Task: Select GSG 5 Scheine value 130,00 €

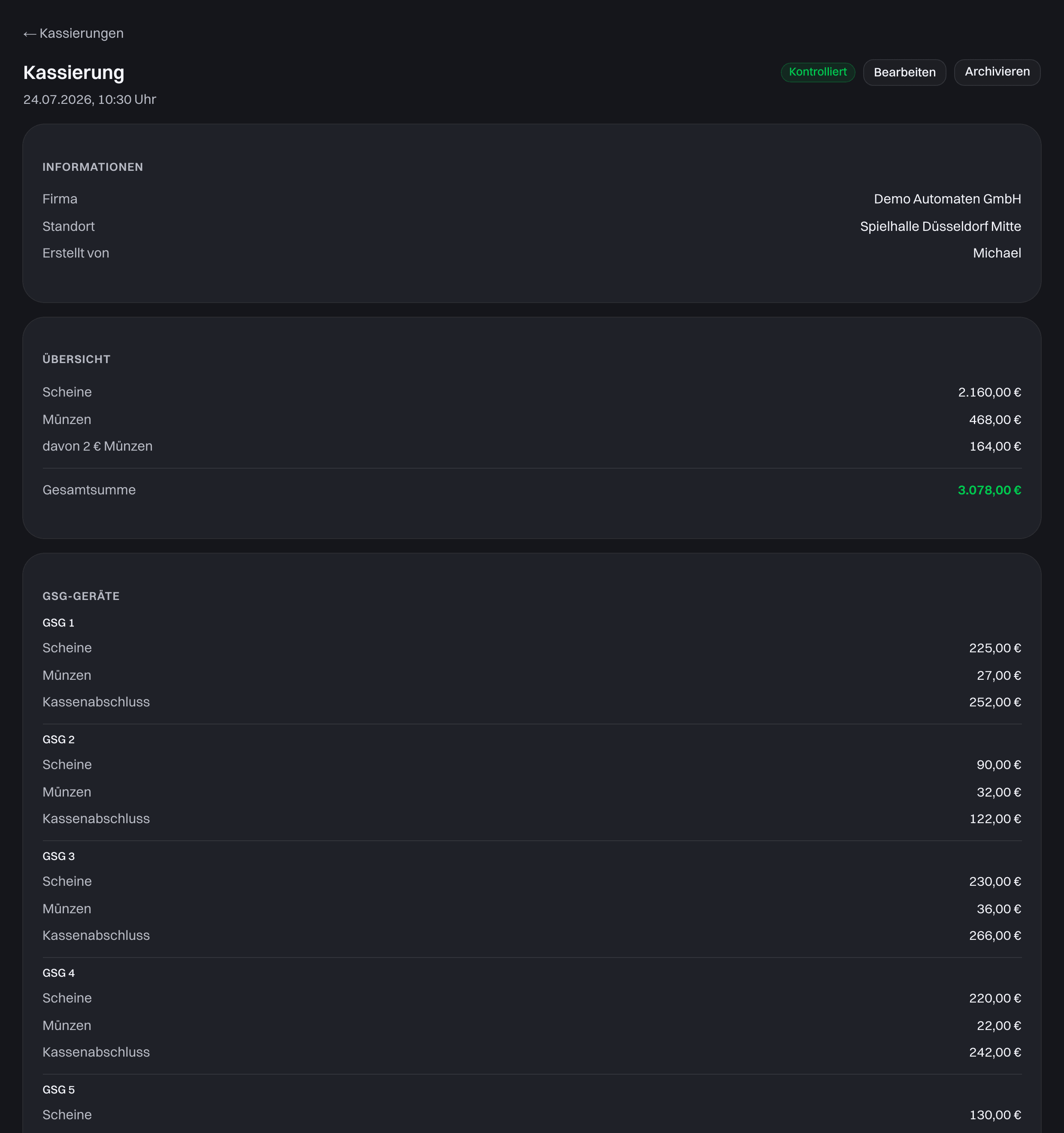Action: point(995,1115)
